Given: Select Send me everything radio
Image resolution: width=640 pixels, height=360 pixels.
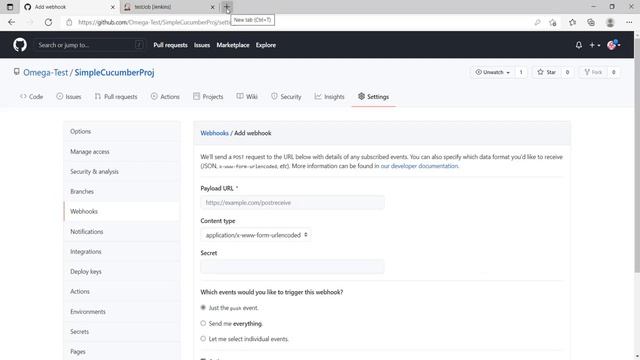Looking at the screenshot, I should (x=203, y=323).
